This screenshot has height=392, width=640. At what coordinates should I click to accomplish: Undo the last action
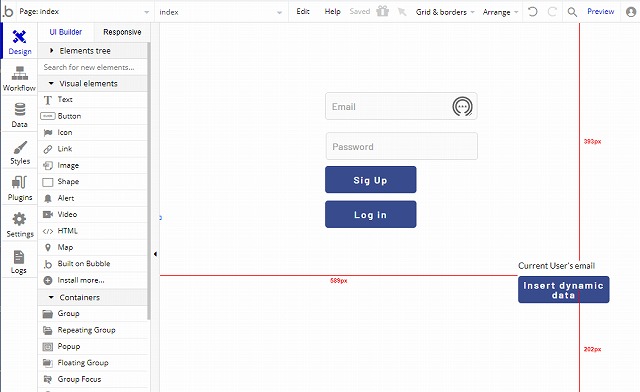[533, 11]
